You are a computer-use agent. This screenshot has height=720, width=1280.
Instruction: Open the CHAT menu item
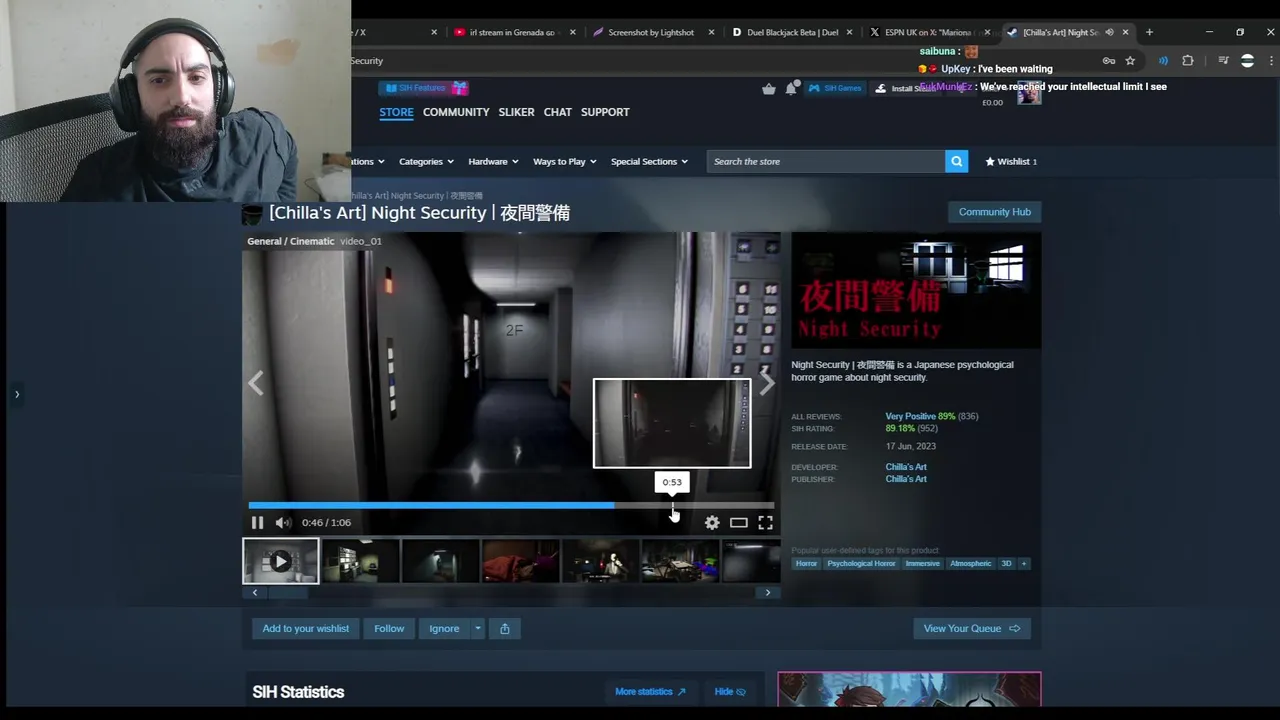[x=557, y=112]
